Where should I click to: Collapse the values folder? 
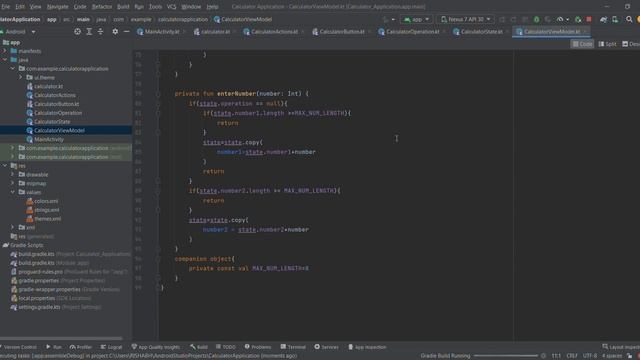(x=13, y=192)
